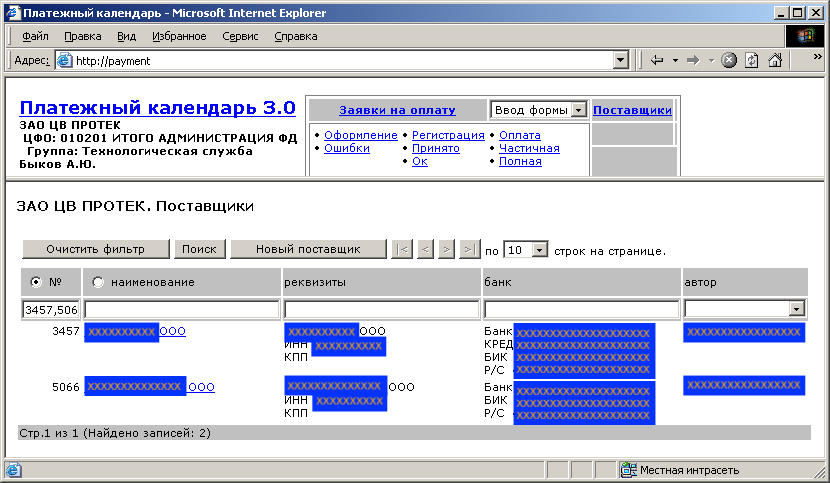
Task: Click the browser Forward arrow icon
Action: pos(692,60)
